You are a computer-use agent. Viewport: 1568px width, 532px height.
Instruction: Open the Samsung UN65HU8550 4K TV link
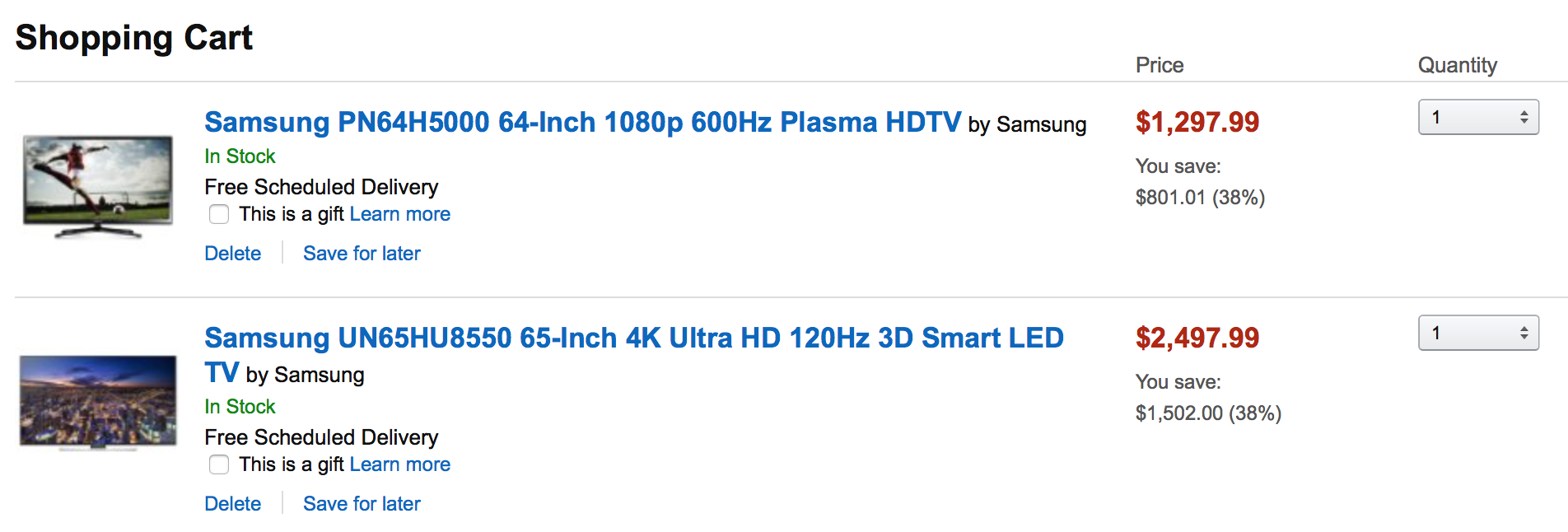[x=633, y=338]
